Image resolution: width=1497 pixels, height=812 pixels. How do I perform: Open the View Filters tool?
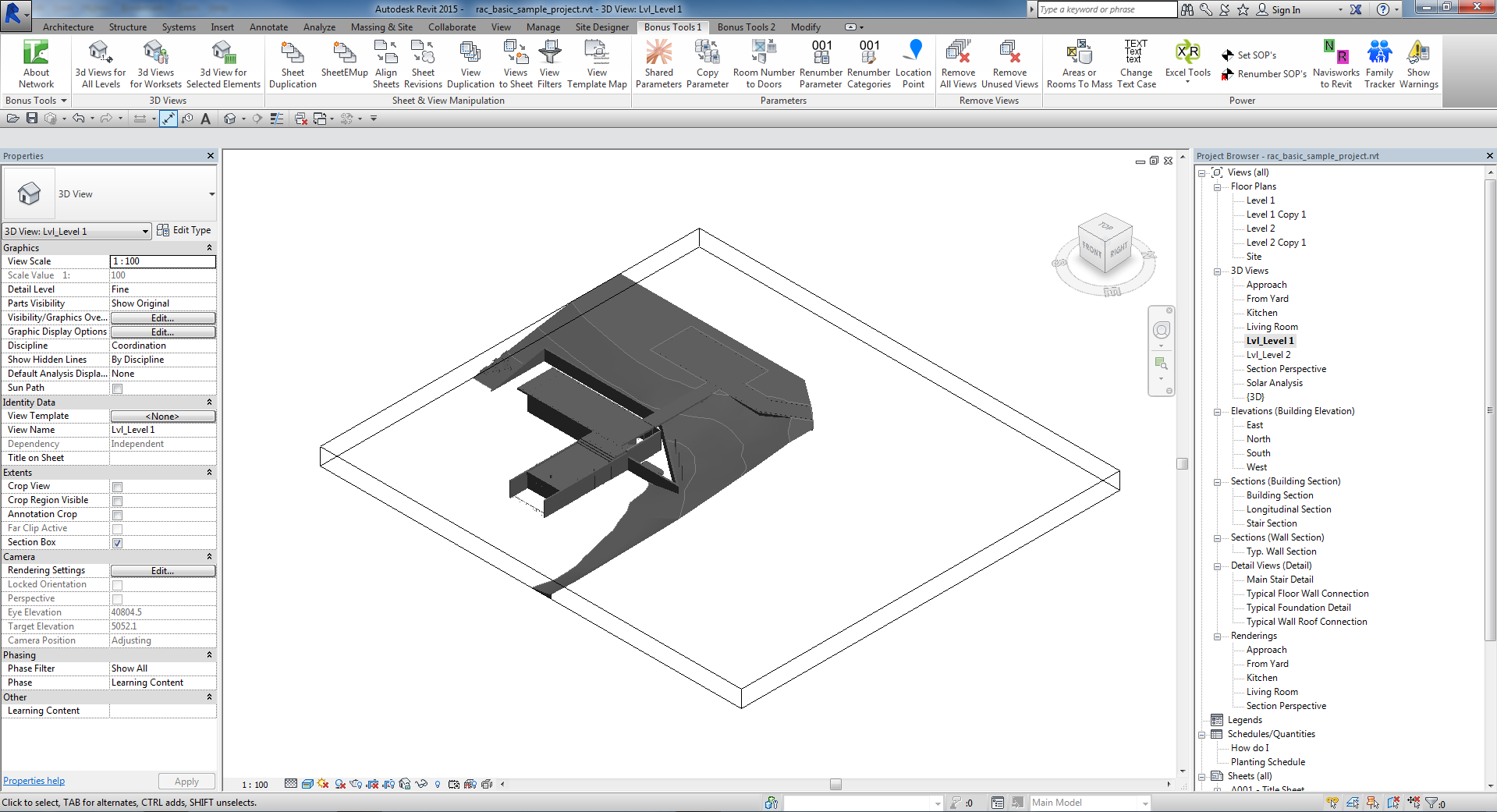(x=549, y=54)
